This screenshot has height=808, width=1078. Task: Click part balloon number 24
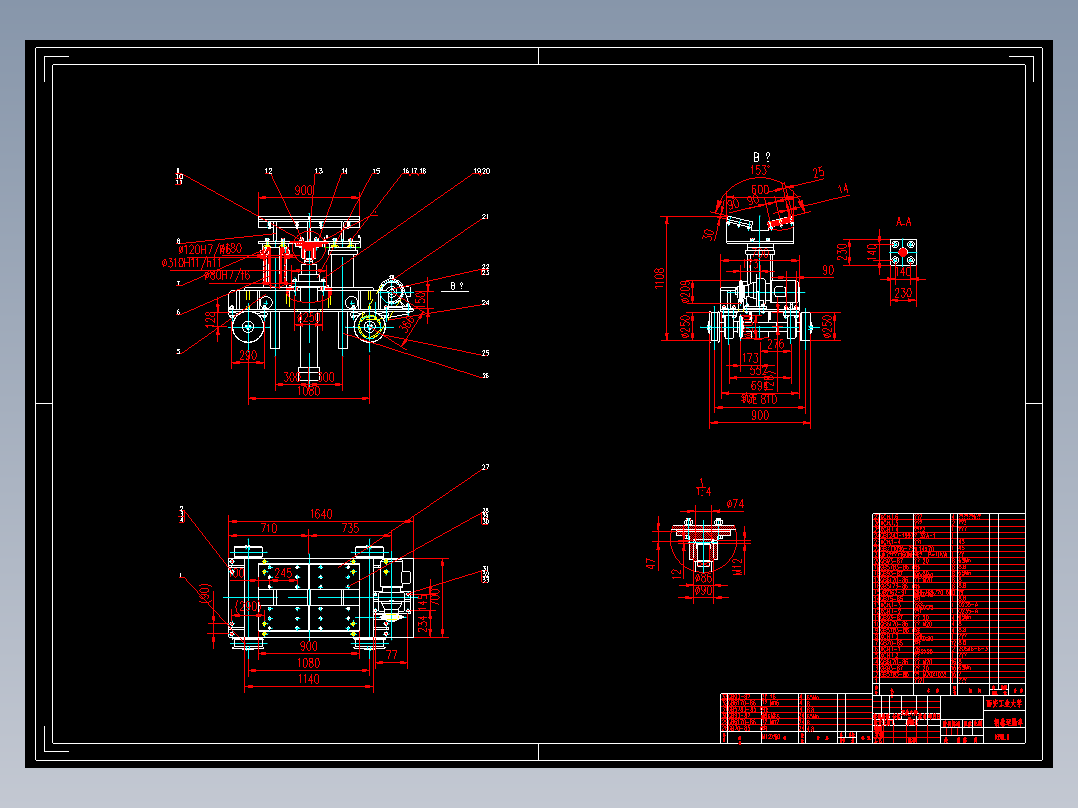point(485,303)
